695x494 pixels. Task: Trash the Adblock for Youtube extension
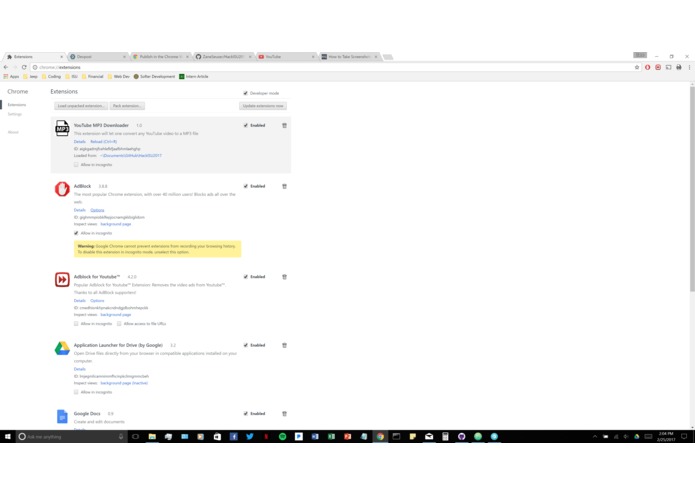tap(285, 277)
